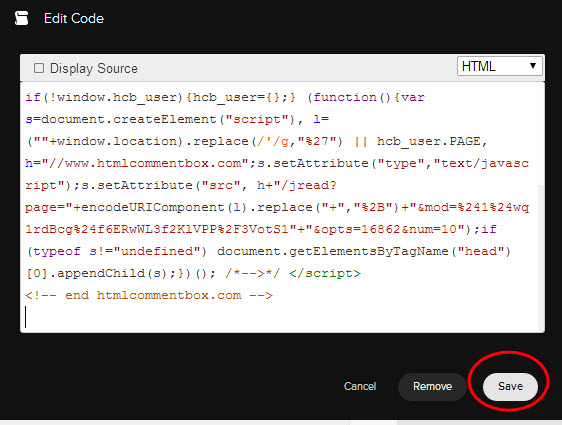Click the Squarespace logo icon
The width and height of the screenshot is (562, 425).
click(22, 18)
